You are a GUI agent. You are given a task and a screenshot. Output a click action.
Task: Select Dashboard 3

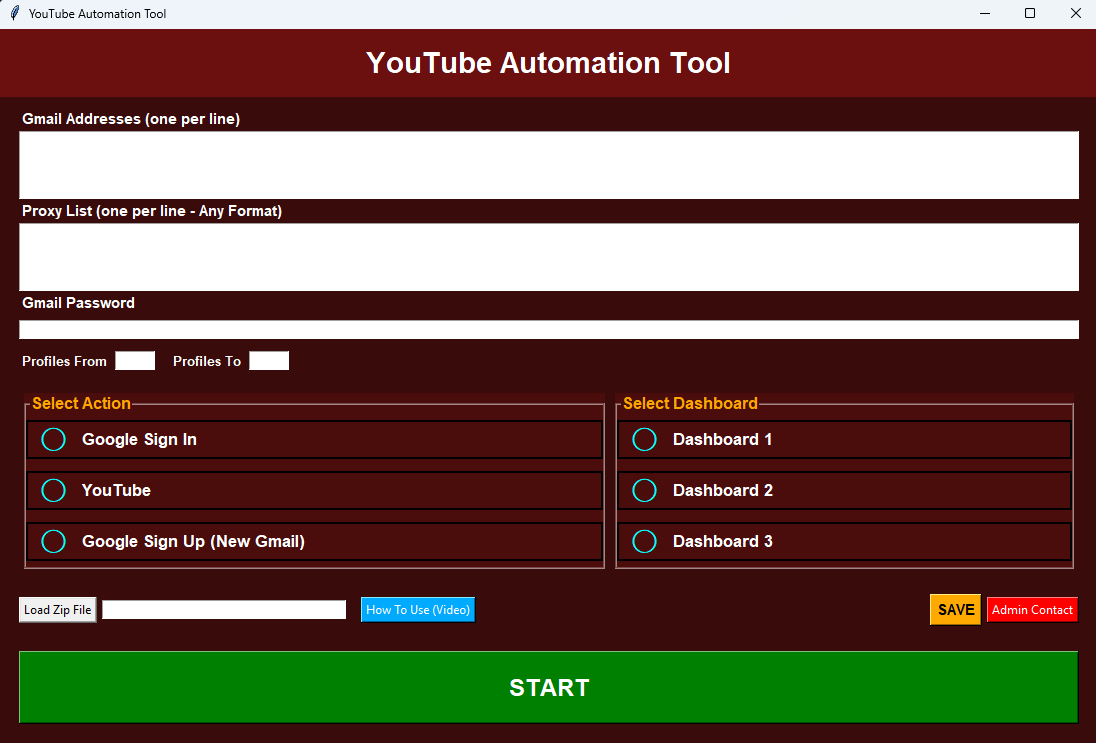(x=844, y=542)
